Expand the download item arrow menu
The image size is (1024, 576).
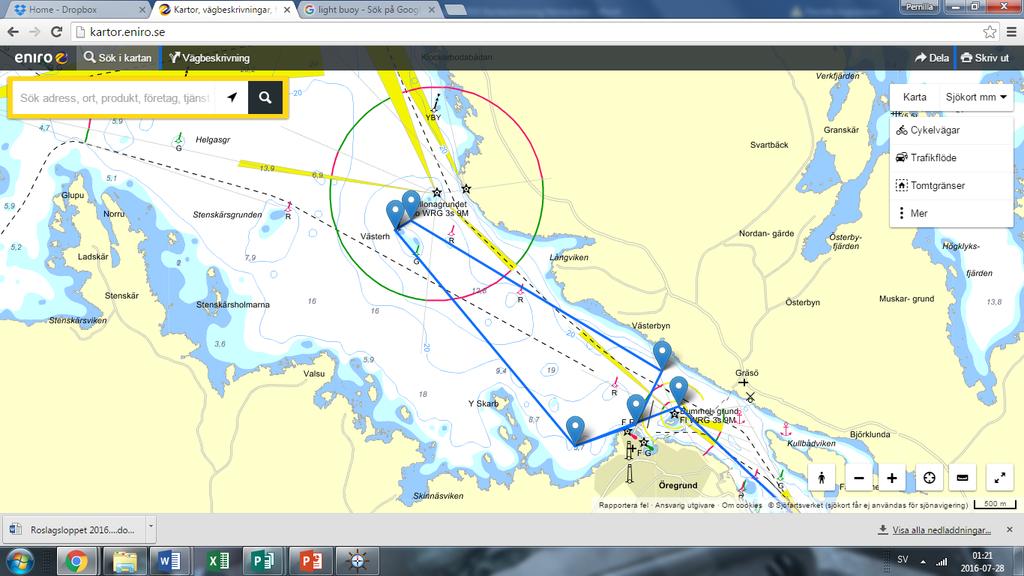point(150,526)
